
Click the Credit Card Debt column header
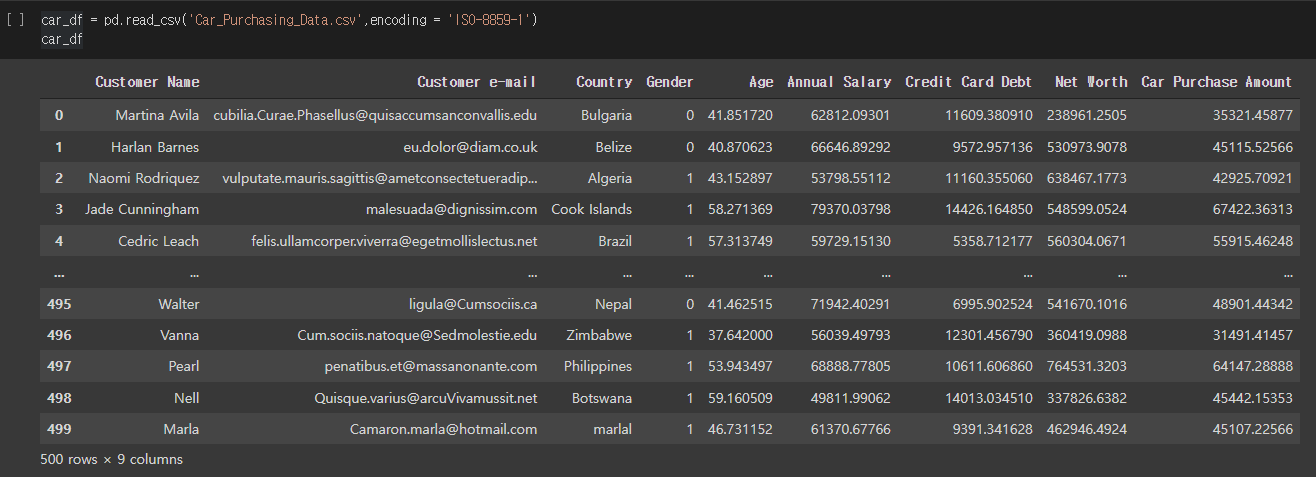click(969, 82)
